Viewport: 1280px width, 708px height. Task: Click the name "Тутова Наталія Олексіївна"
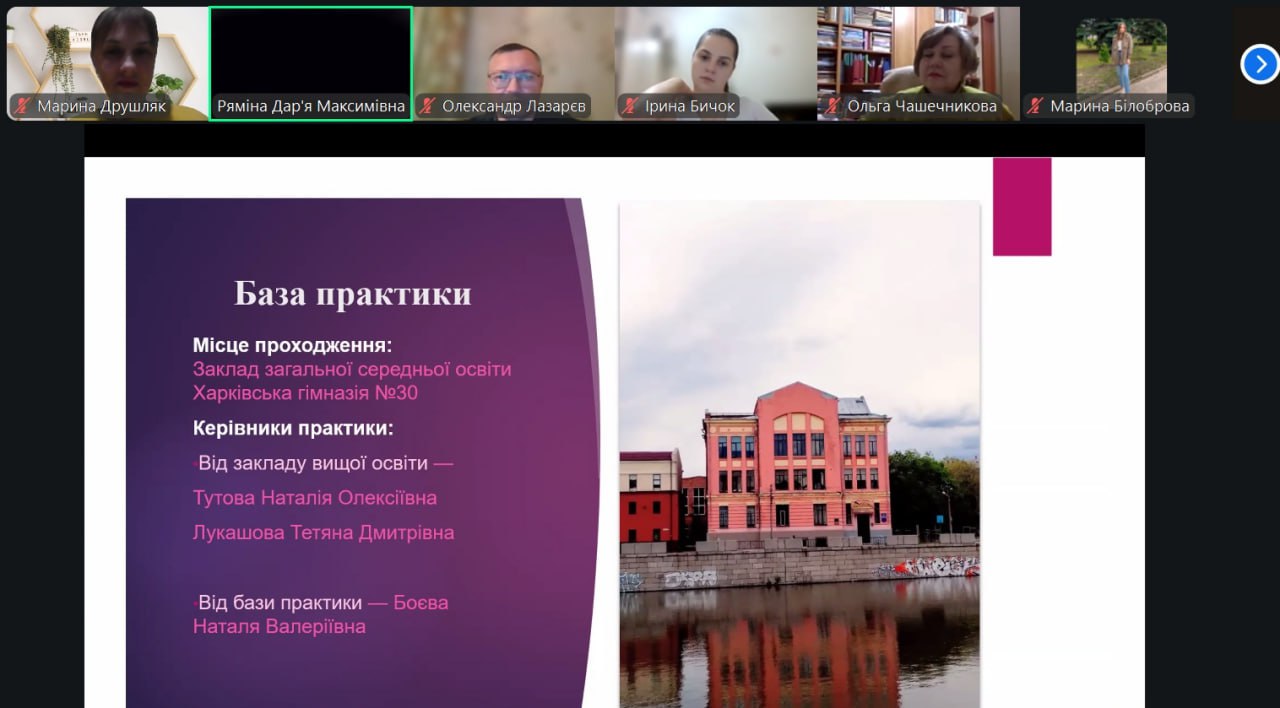[314, 498]
